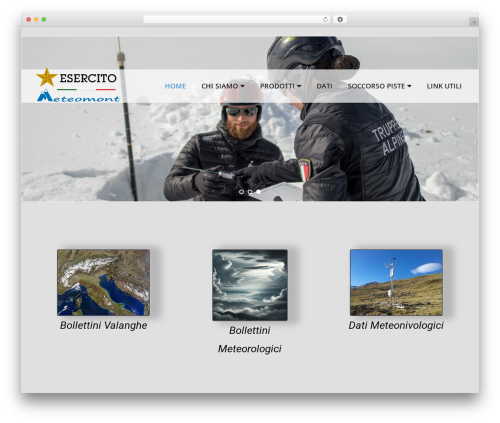Viewport: 500px width, 423px height.
Task: Click the Italy satellite map thumbnail
Action: click(x=103, y=282)
